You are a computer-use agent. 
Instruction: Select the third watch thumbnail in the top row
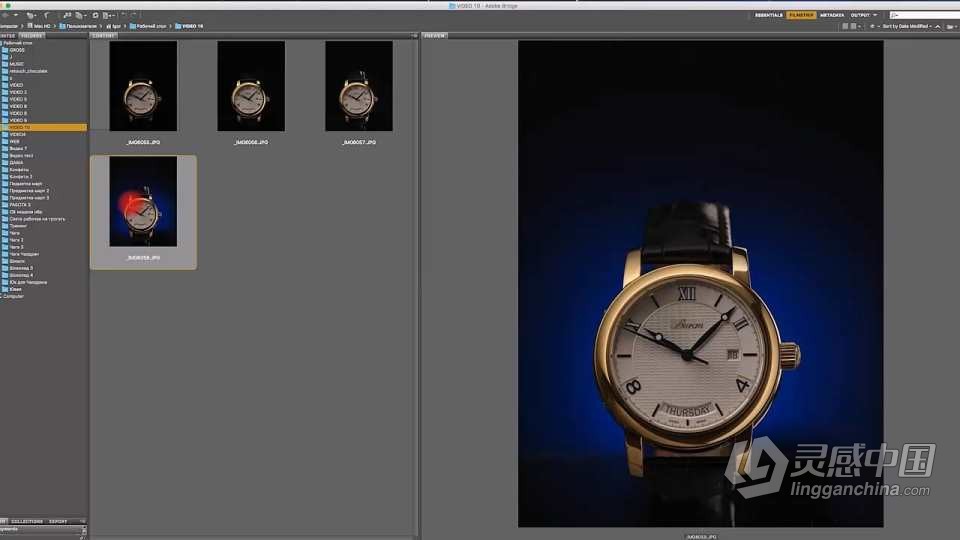click(x=359, y=86)
